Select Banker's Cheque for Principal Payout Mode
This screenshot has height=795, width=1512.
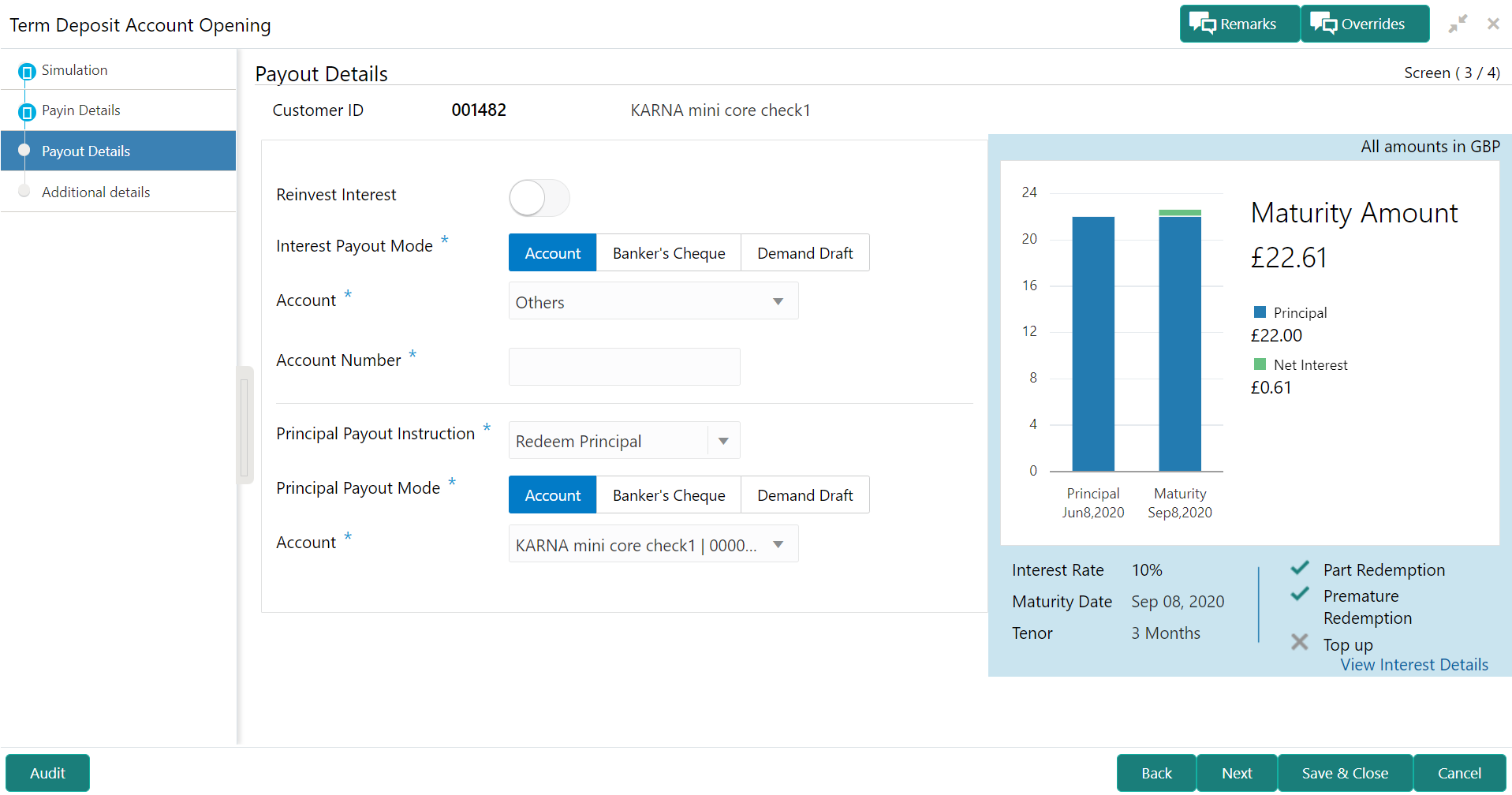click(x=669, y=495)
